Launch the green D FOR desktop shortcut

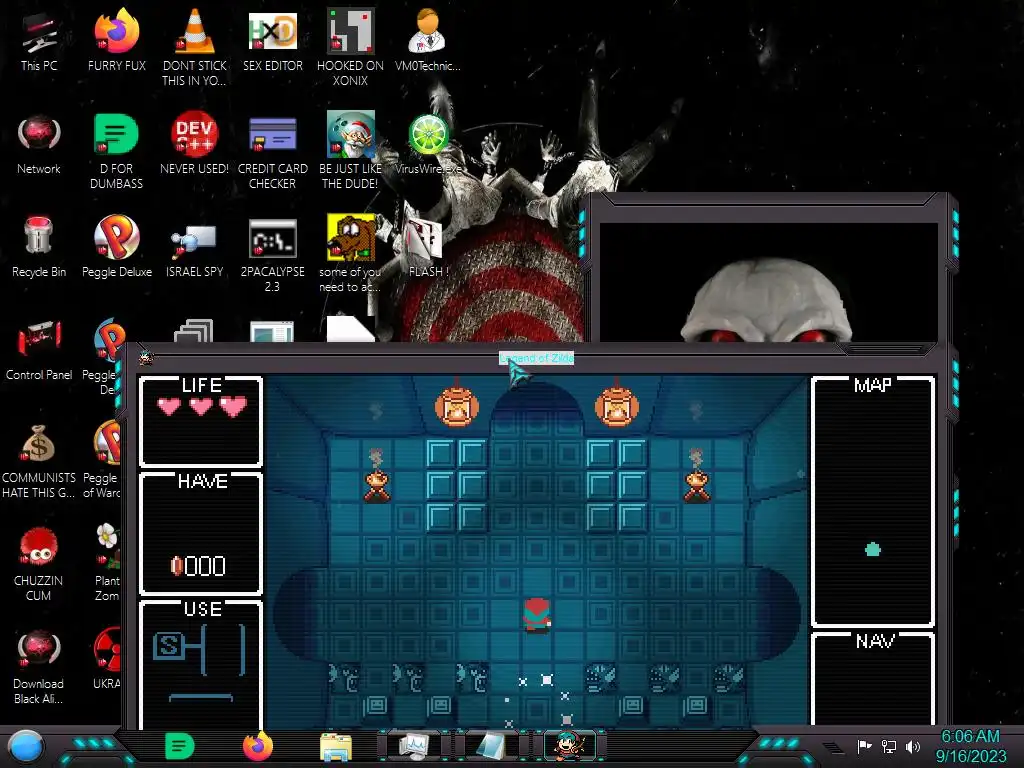[116, 150]
